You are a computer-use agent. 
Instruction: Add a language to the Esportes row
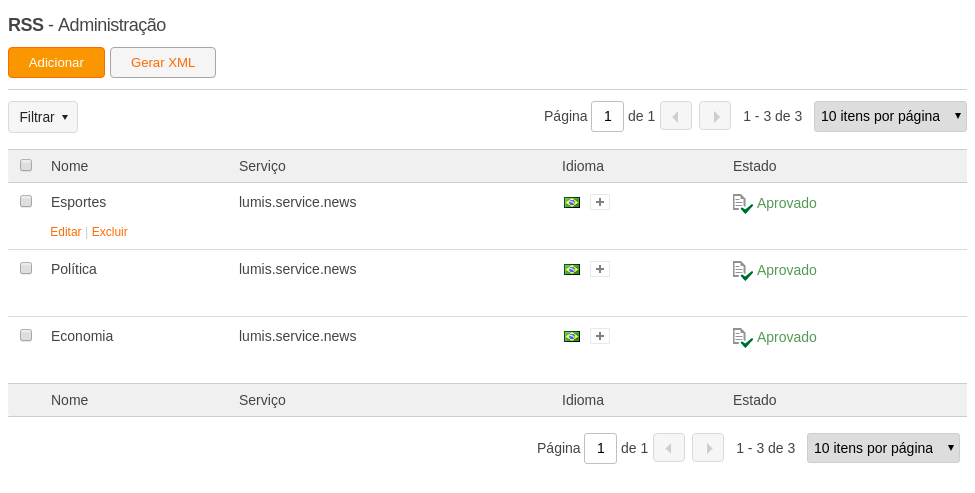[599, 202]
